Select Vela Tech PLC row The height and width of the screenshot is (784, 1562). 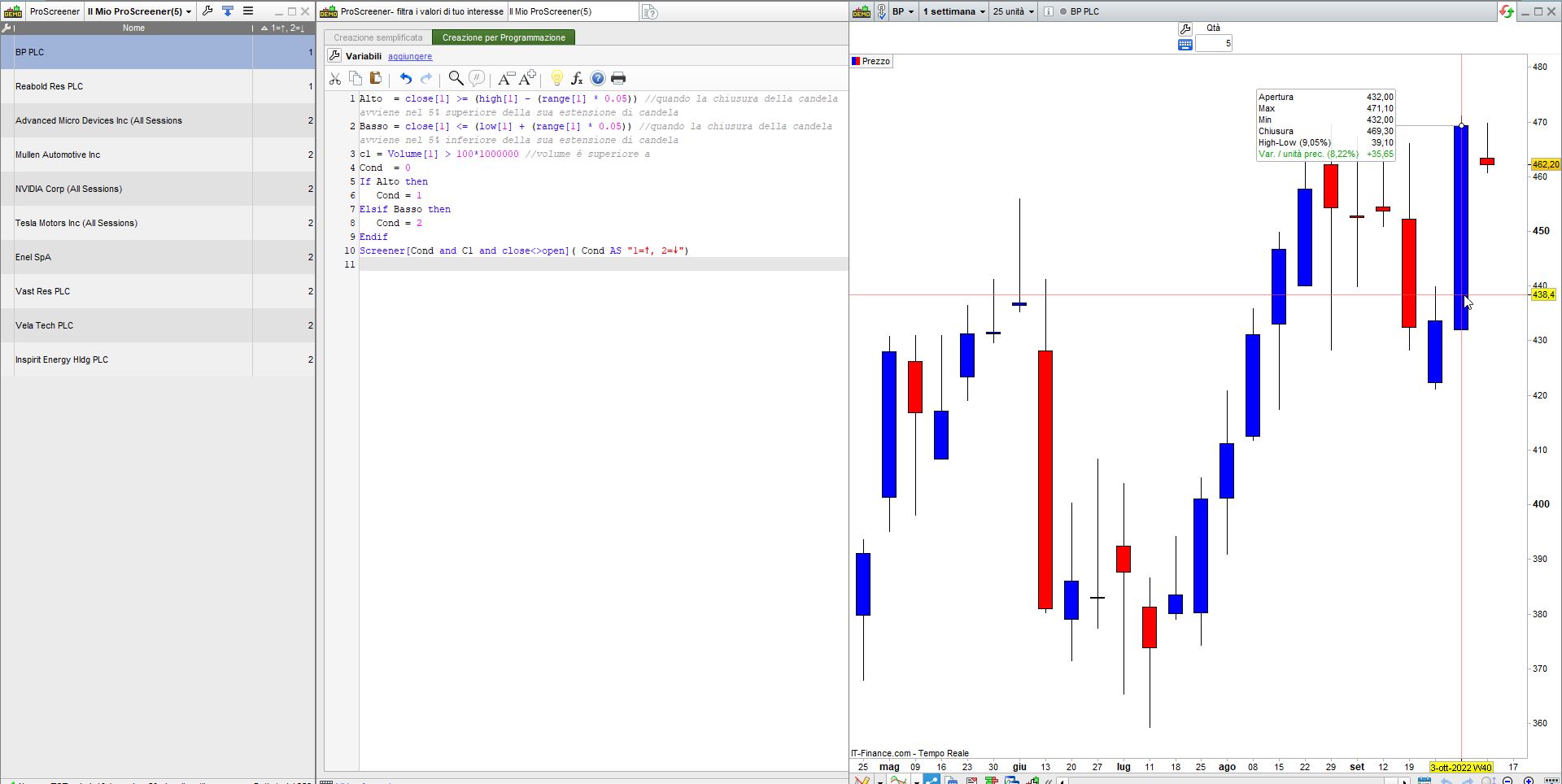pyautogui.click(x=158, y=325)
